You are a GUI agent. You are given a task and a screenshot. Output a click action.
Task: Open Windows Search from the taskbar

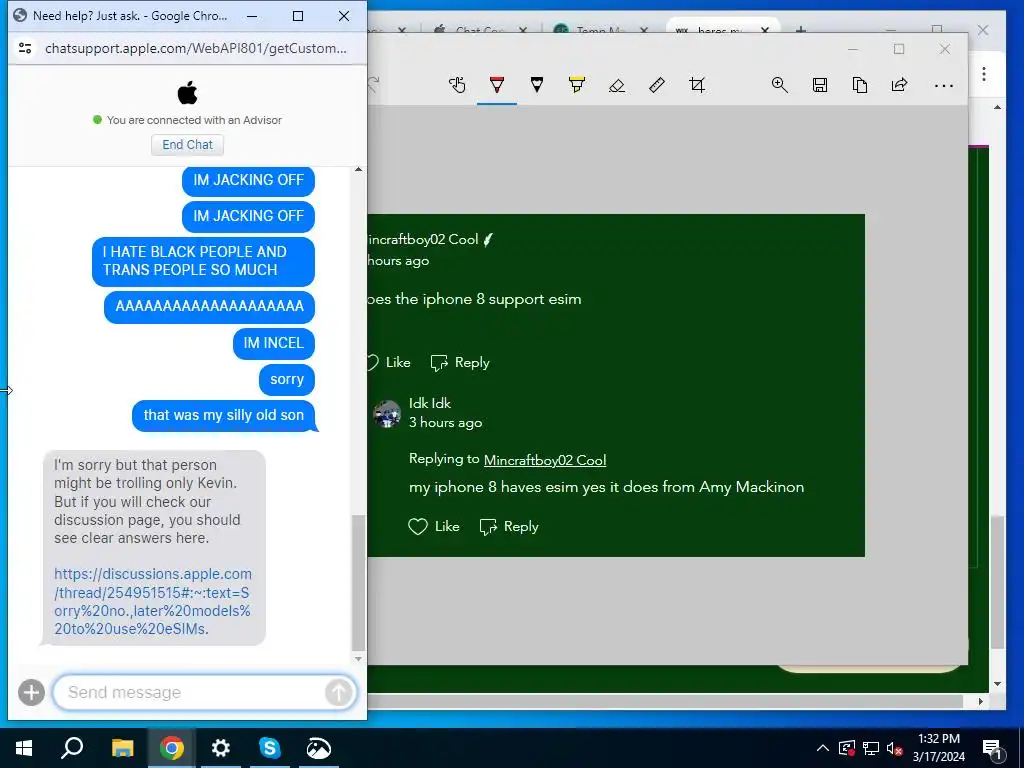(72, 748)
